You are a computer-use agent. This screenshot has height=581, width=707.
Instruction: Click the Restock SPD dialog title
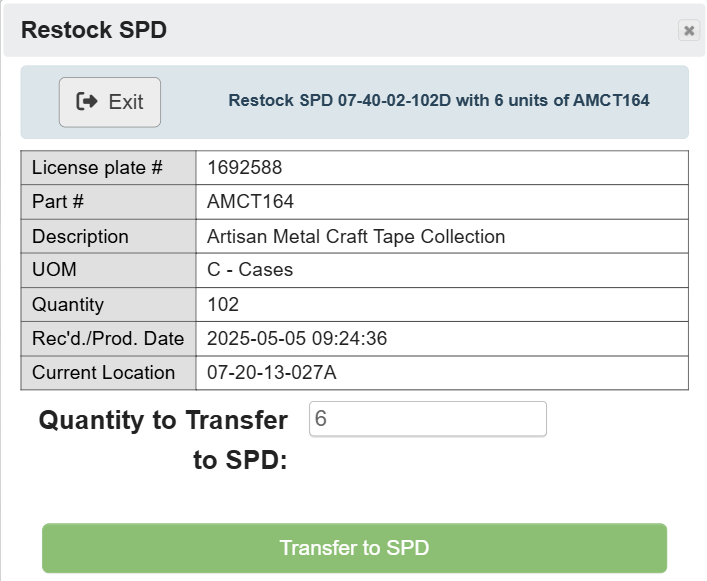94,30
